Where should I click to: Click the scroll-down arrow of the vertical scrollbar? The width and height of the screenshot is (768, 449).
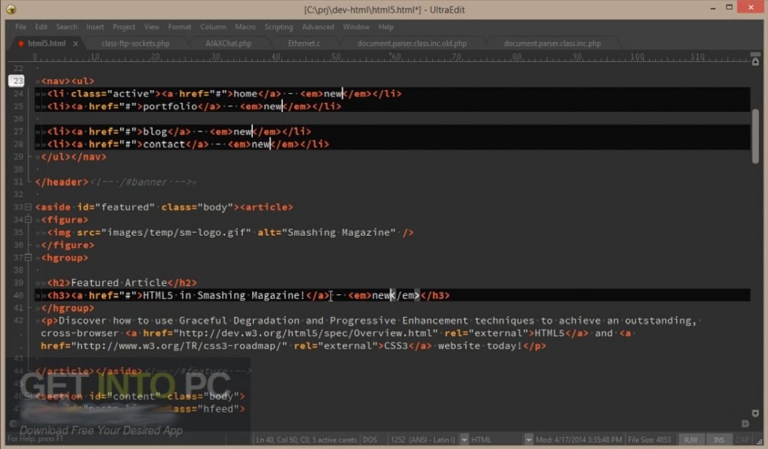point(755,414)
